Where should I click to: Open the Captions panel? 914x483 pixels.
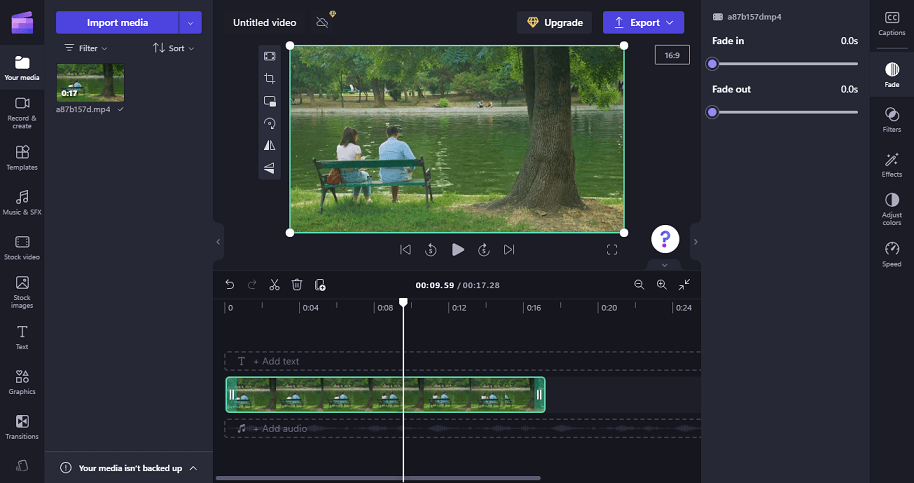[892, 23]
